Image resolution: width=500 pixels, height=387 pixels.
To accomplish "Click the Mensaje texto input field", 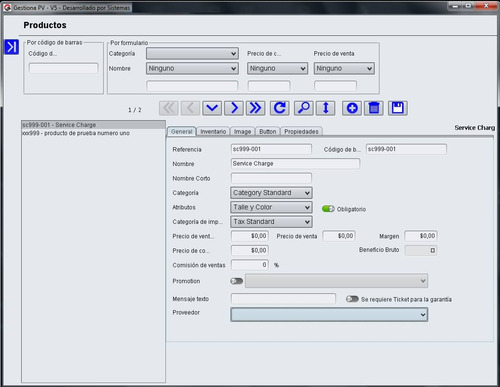I will coord(283,299).
